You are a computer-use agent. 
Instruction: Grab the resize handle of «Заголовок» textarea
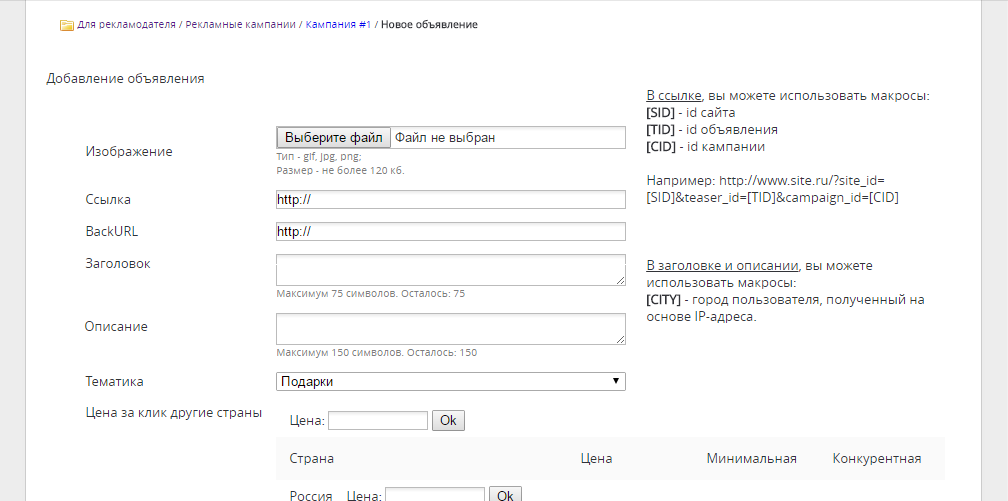click(x=620, y=281)
